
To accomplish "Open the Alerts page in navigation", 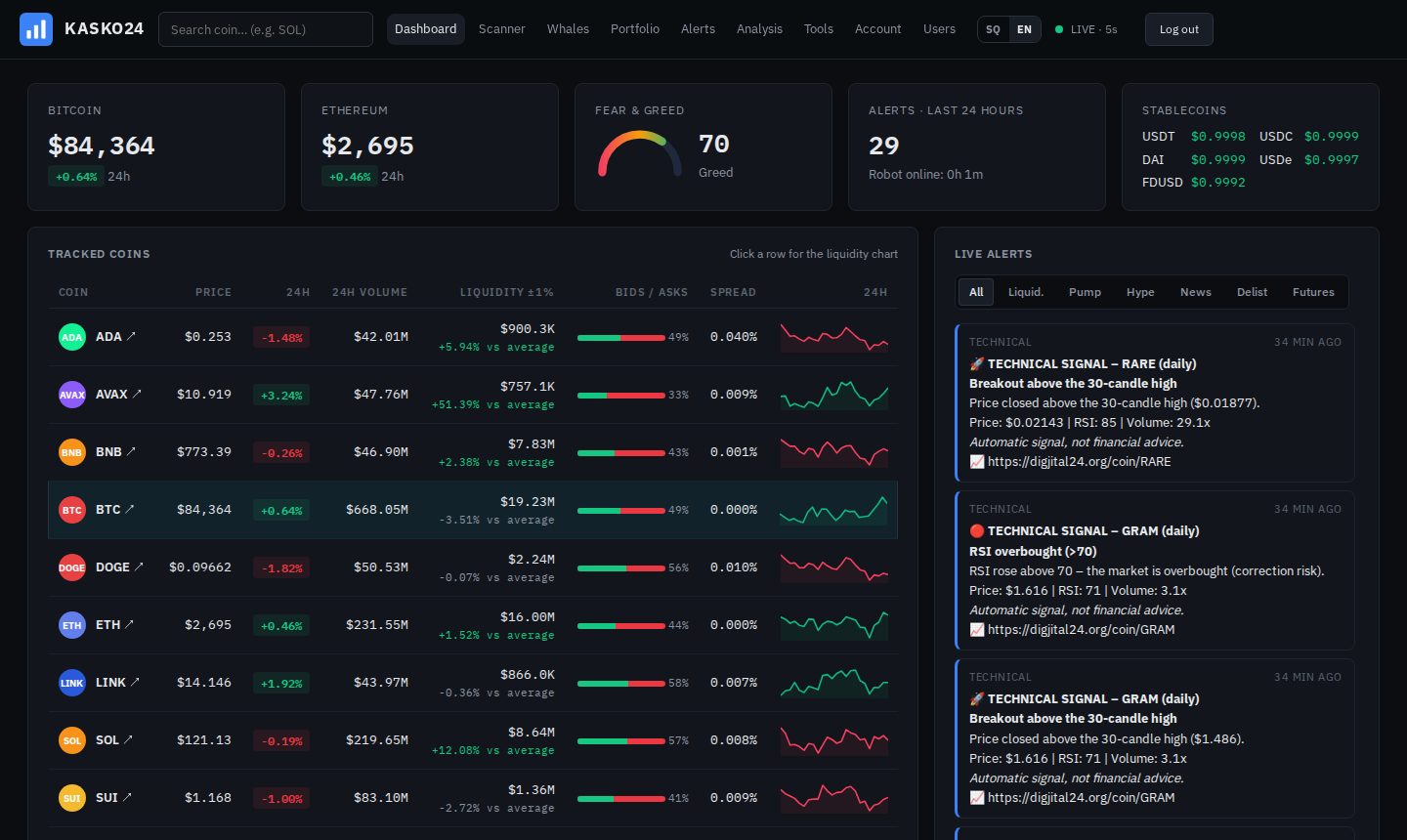I will [x=698, y=29].
